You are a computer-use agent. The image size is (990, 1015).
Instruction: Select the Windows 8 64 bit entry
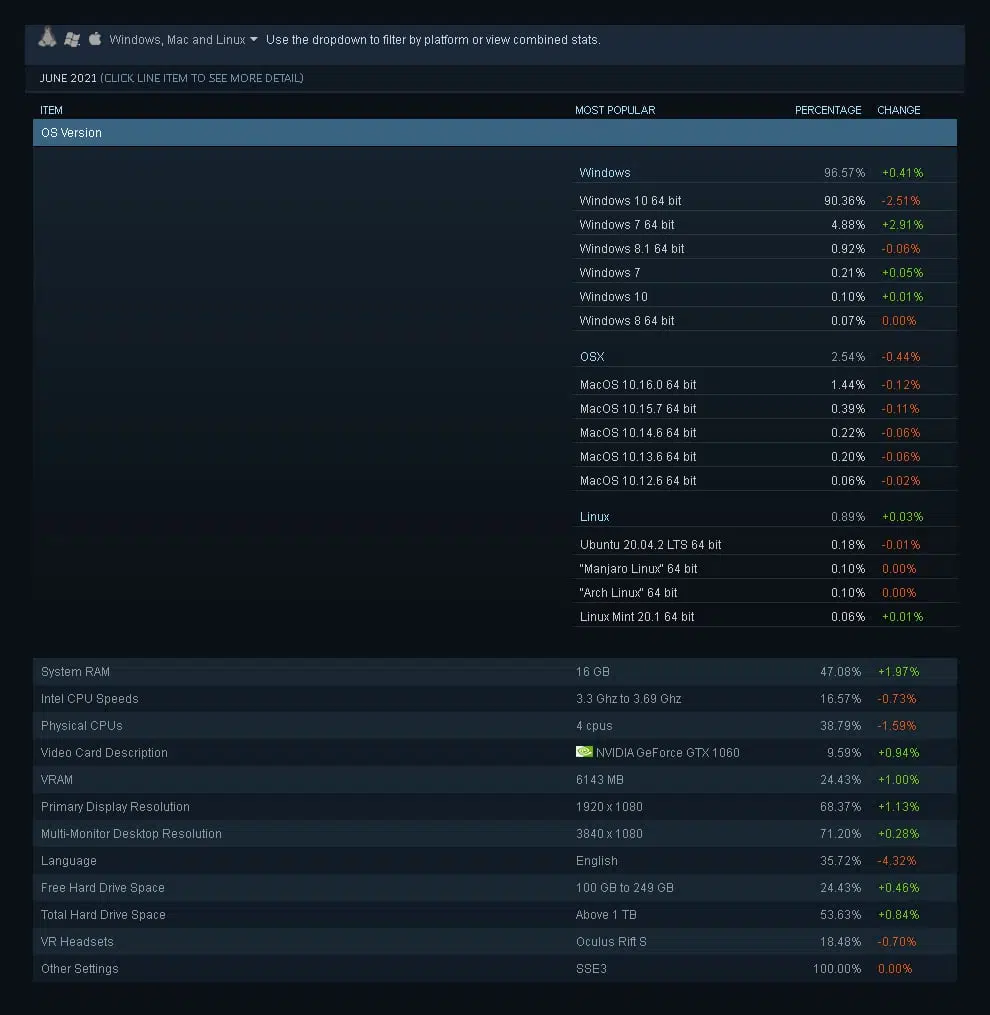tap(627, 320)
